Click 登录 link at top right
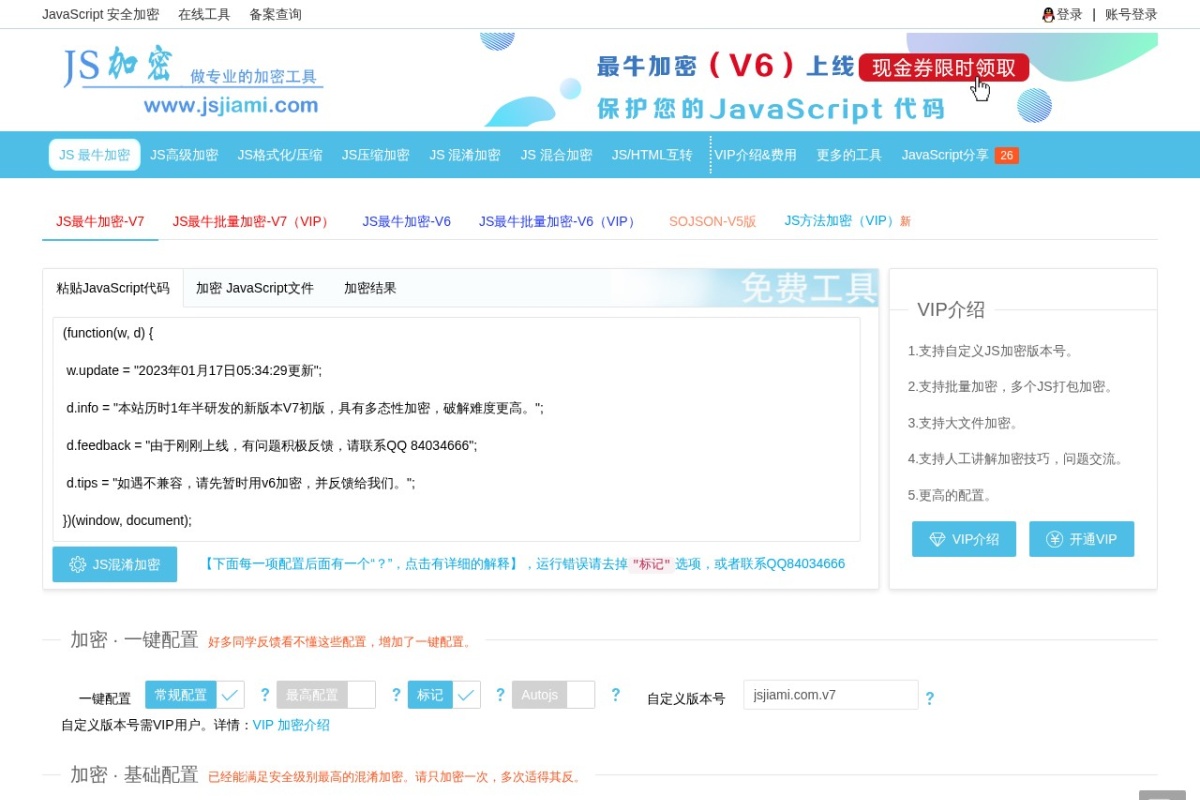This screenshot has width=1200, height=800. pyautogui.click(x=1070, y=15)
